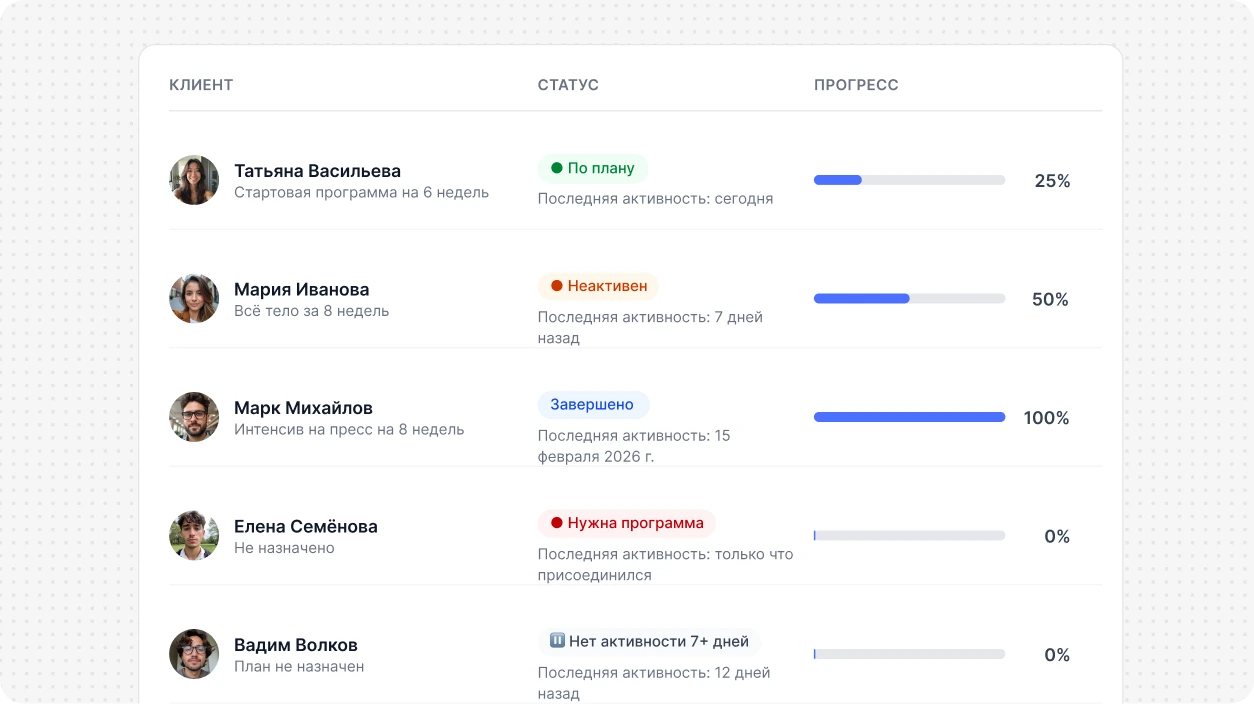Click the «СТАТУС» column header
This screenshot has width=1254, height=704.
pos(568,85)
